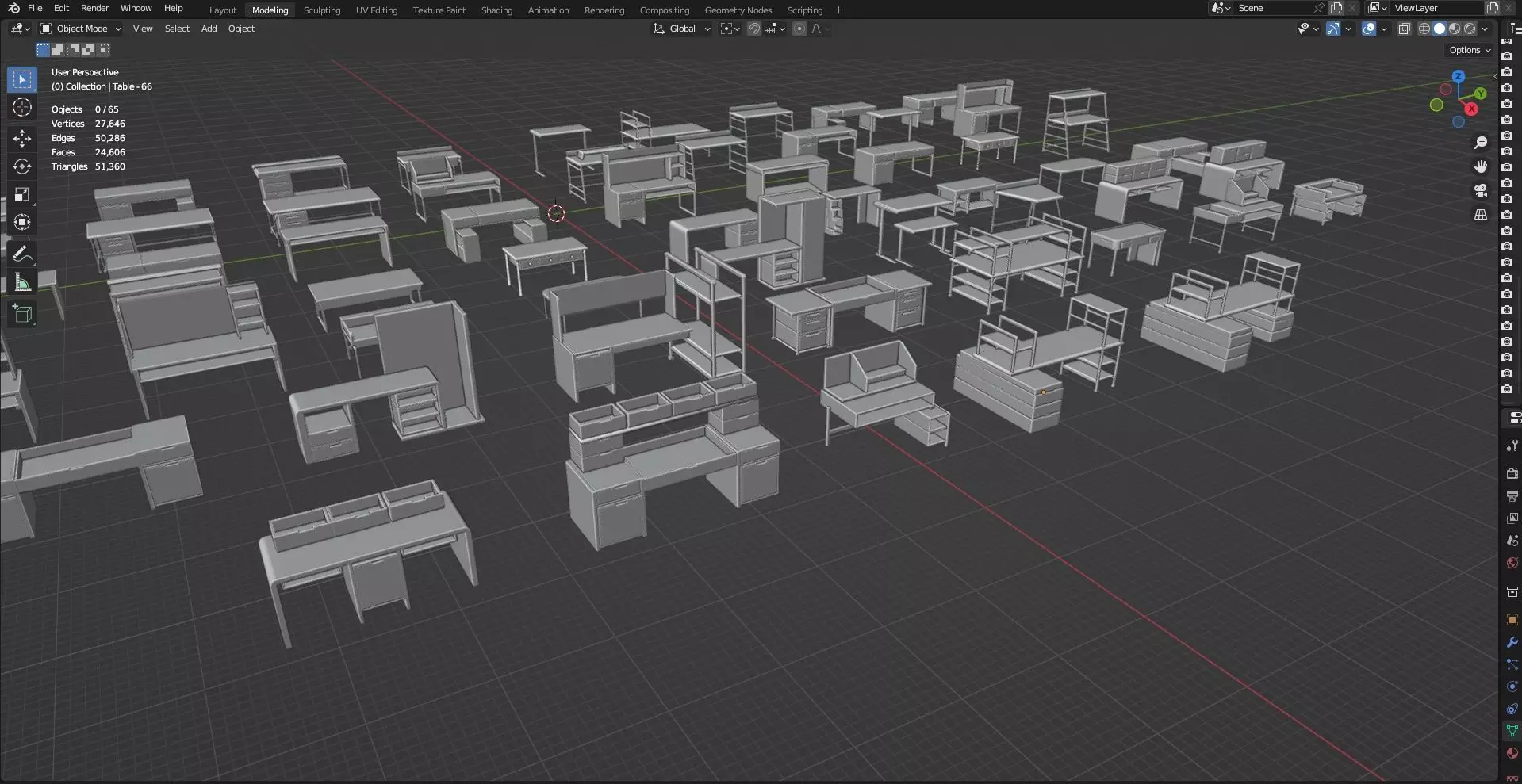Expand the Options dropdown

pyautogui.click(x=1470, y=50)
